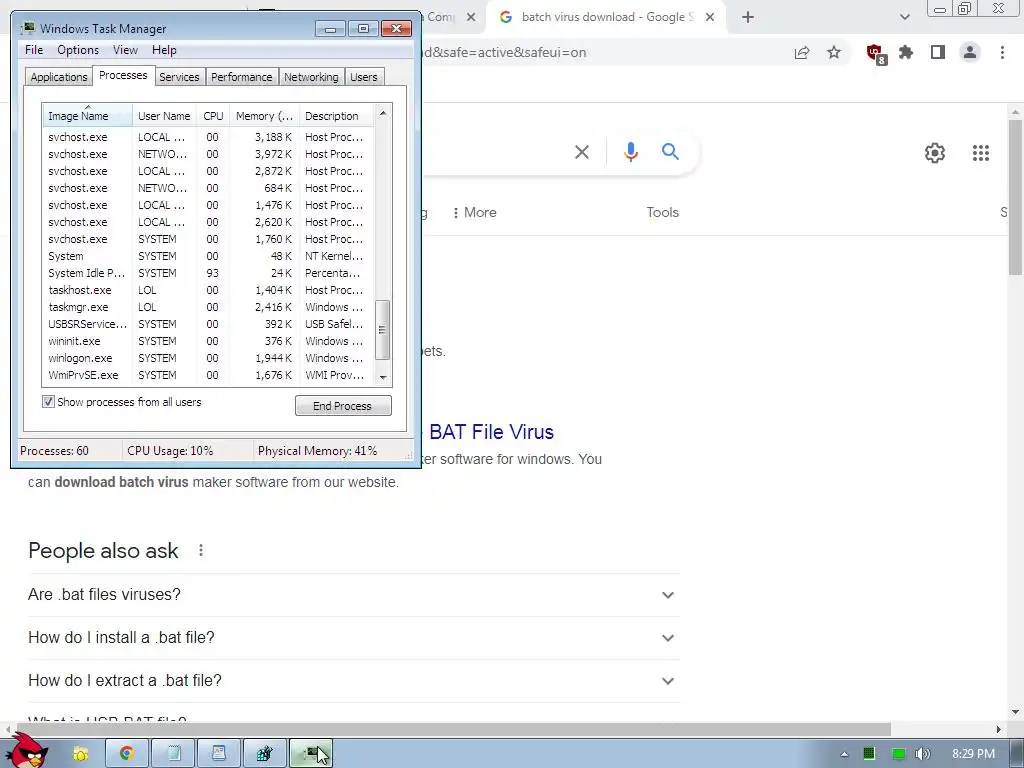
Task: Open the BAT File Virus result link
Action: pyautogui.click(x=491, y=432)
